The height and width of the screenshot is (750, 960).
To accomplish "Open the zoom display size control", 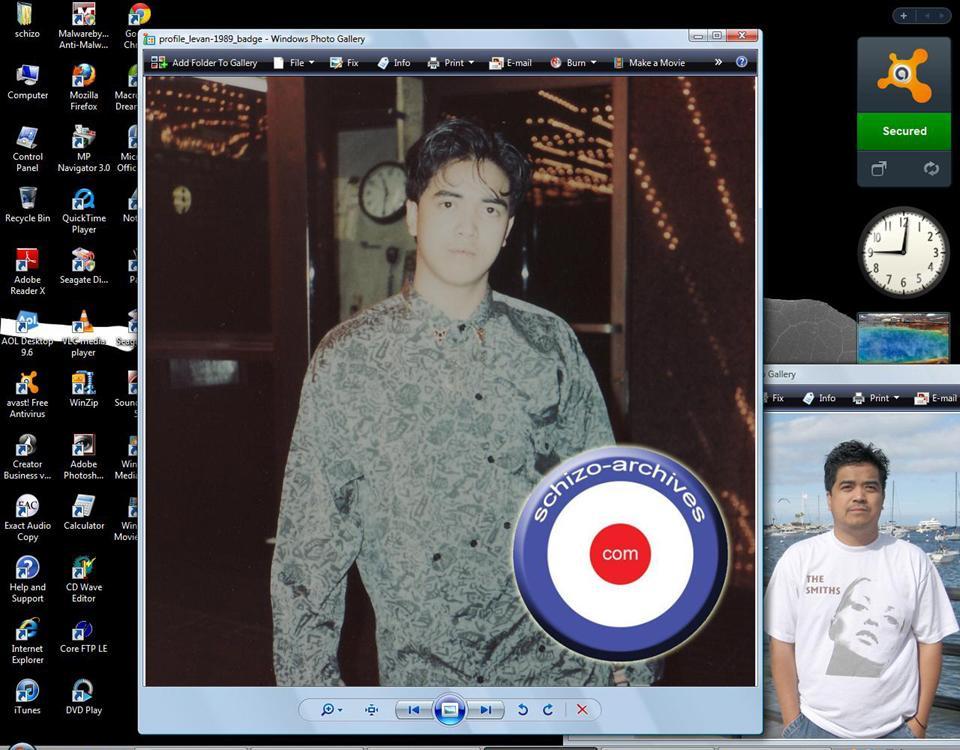I will click(331, 710).
